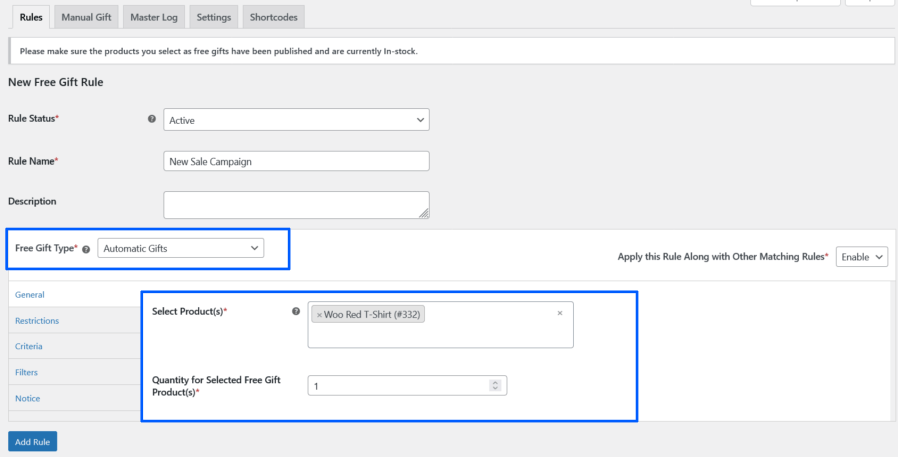
Task: Go to the Master Log tab
Action: (154, 17)
